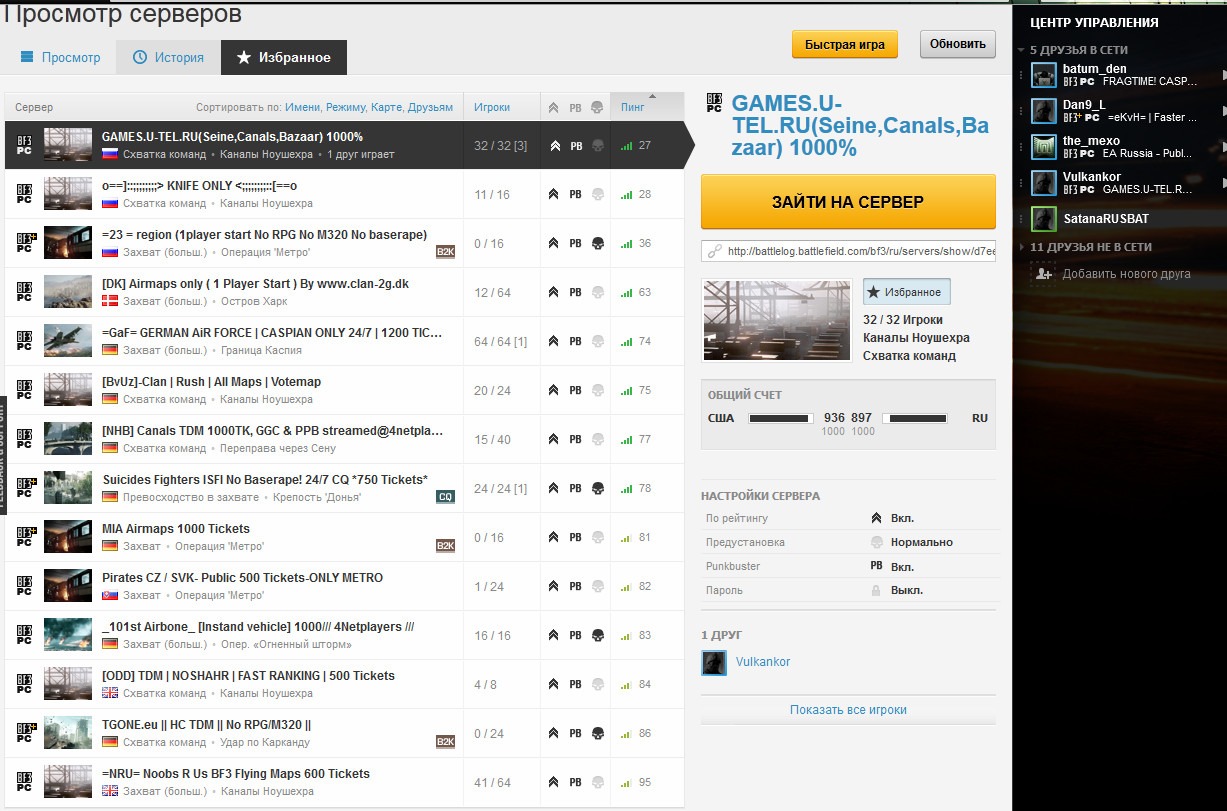
Task: Click Slovak flag on Pirates CZ / SVK row
Action: pyautogui.click(x=110, y=595)
